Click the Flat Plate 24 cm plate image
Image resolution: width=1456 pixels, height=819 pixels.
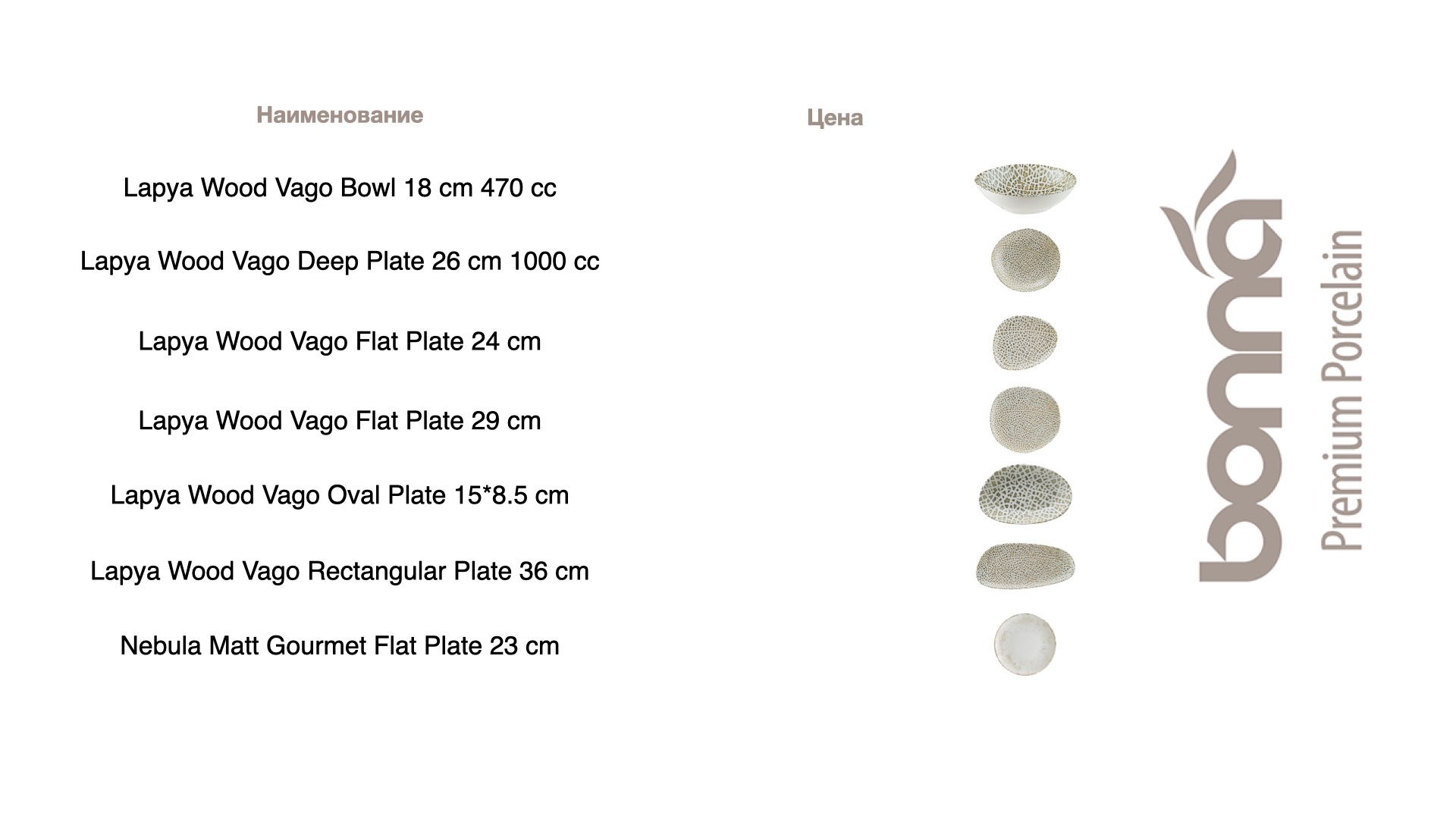[x=1025, y=342]
